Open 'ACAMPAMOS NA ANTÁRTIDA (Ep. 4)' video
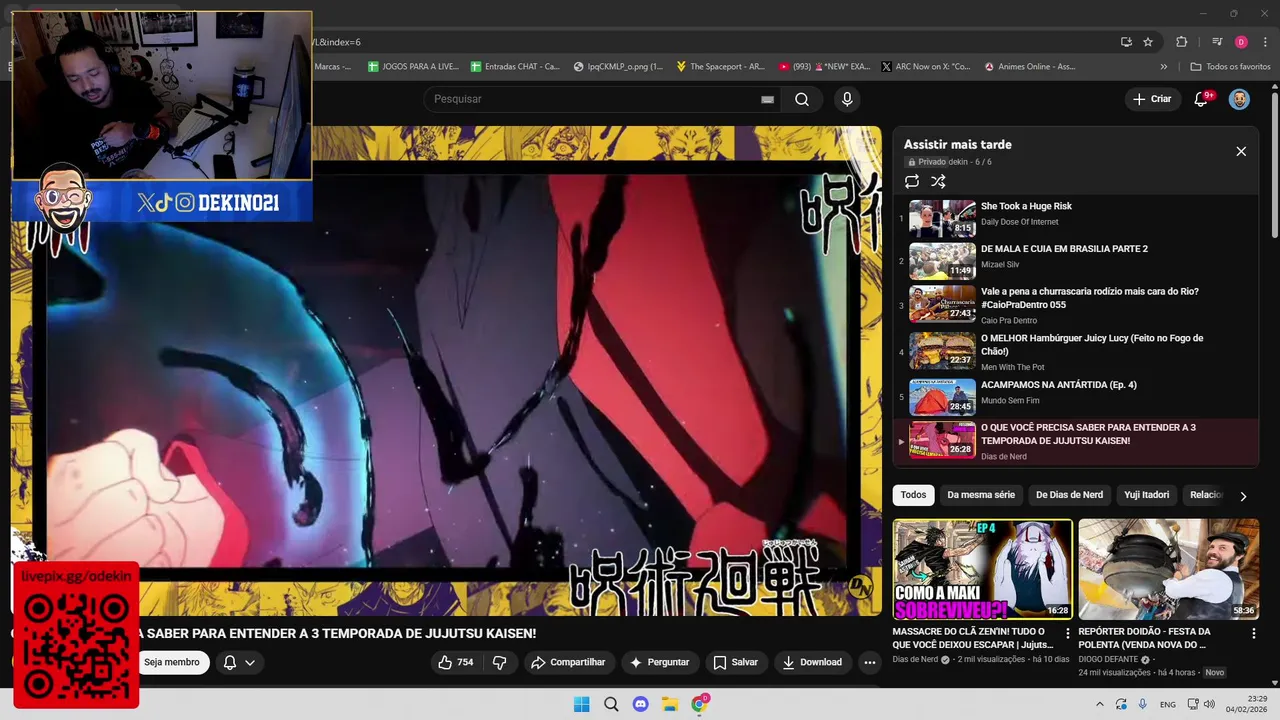1280x720 pixels. [1074, 396]
